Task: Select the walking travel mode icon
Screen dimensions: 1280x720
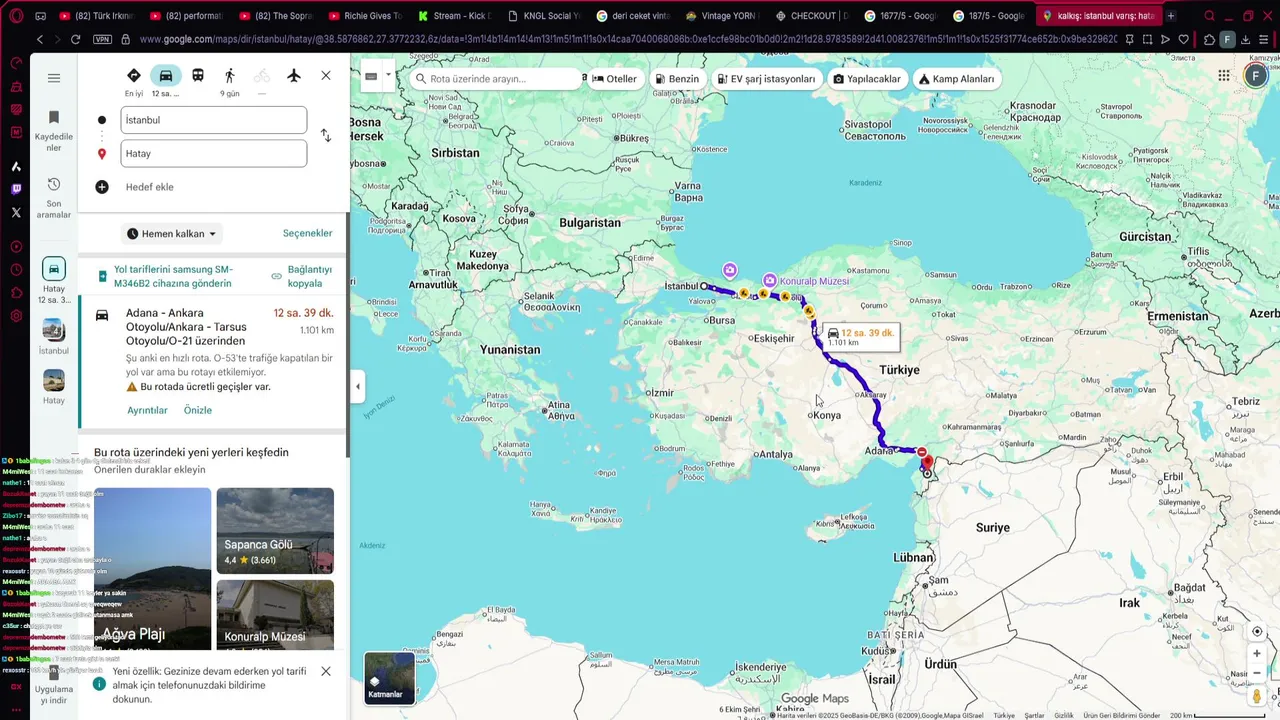Action: (230, 76)
